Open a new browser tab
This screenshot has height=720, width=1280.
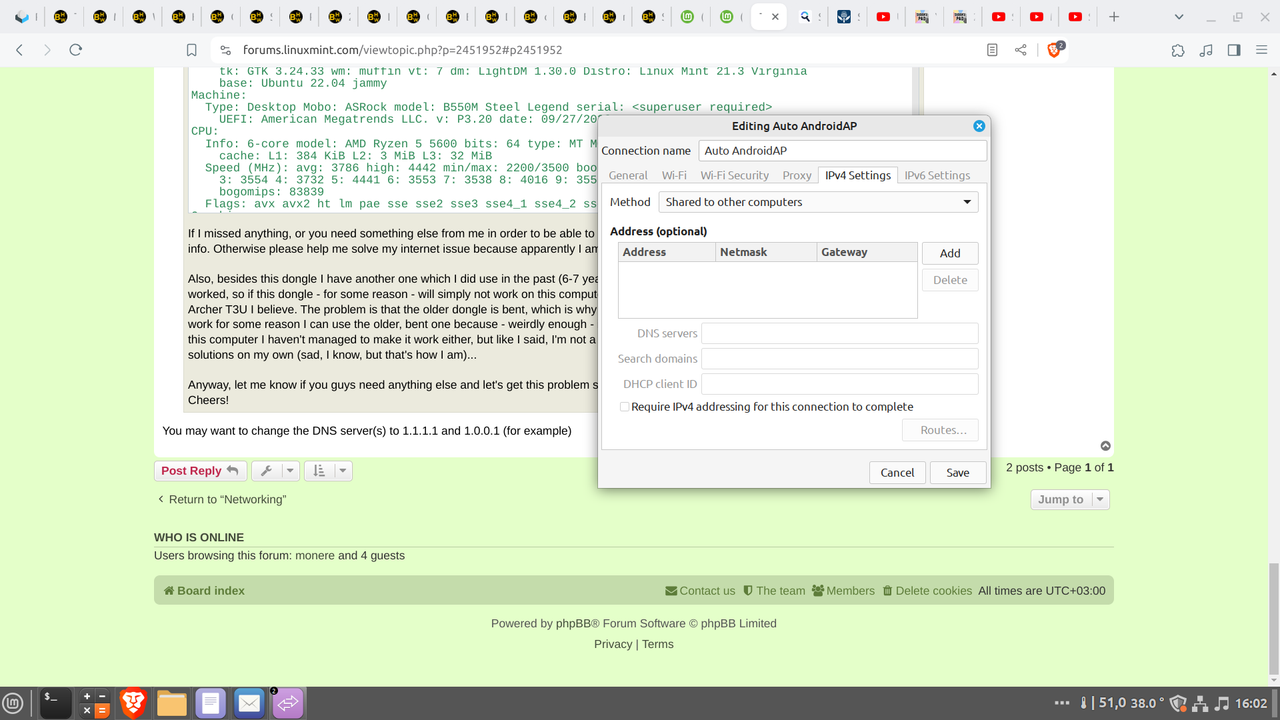(1114, 17)
